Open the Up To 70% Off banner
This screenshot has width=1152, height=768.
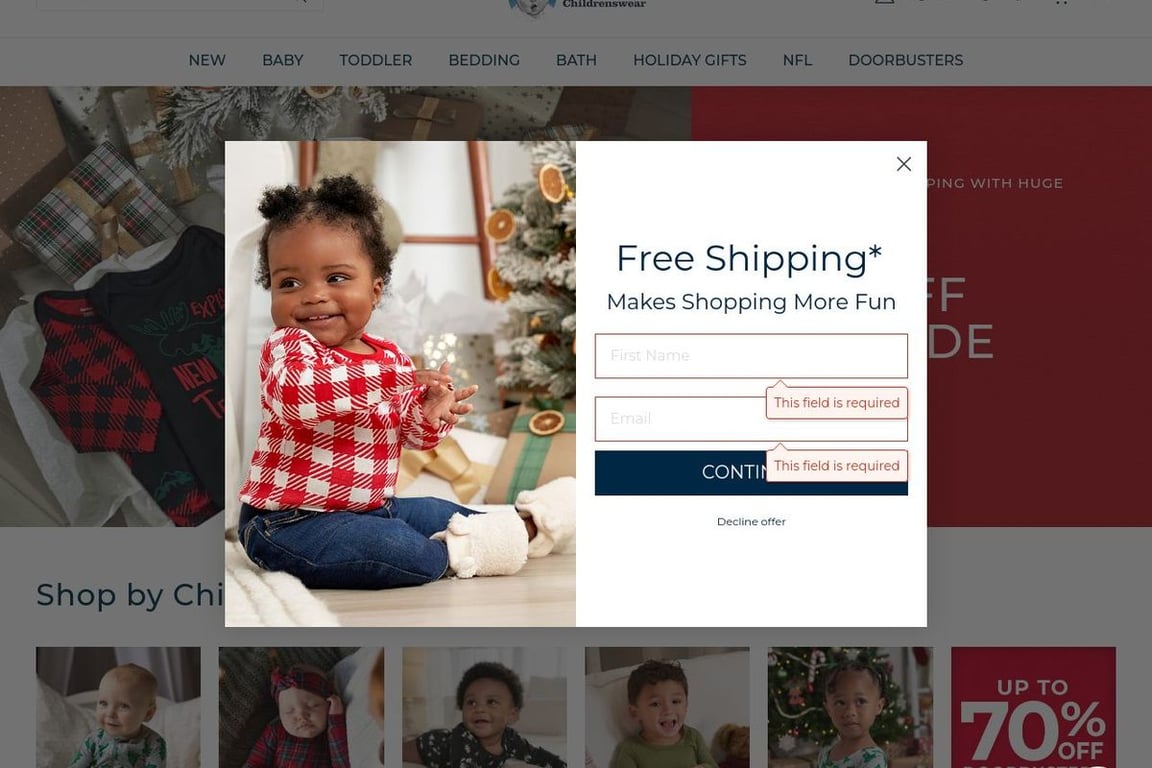coord(1033,707)
